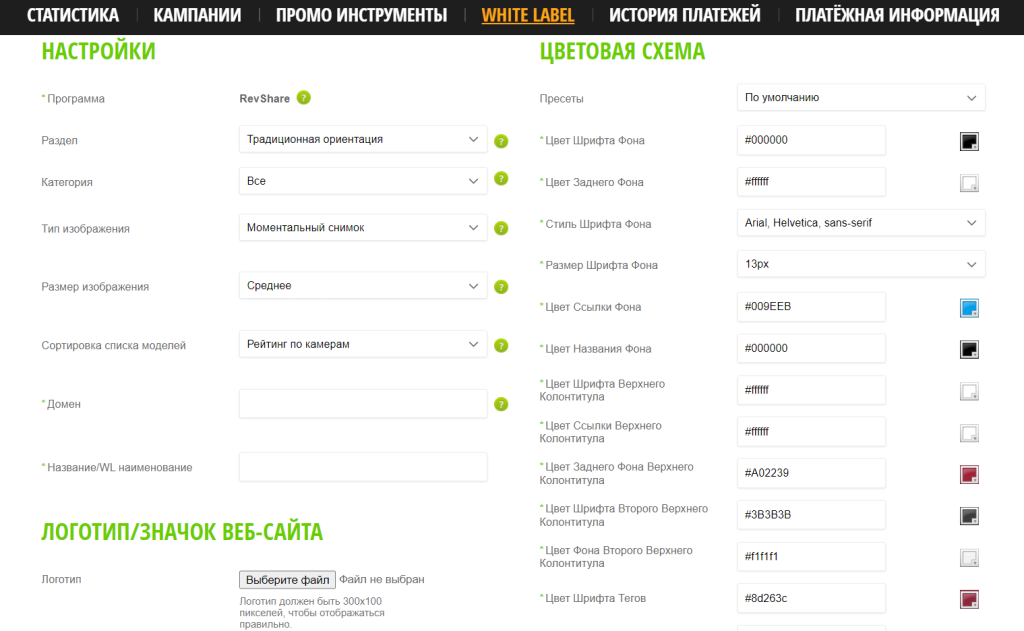Open red swatch for Цвет Заднего Фона Верхнего Колонтитула

pyautogui.click(x=969, y=474)
